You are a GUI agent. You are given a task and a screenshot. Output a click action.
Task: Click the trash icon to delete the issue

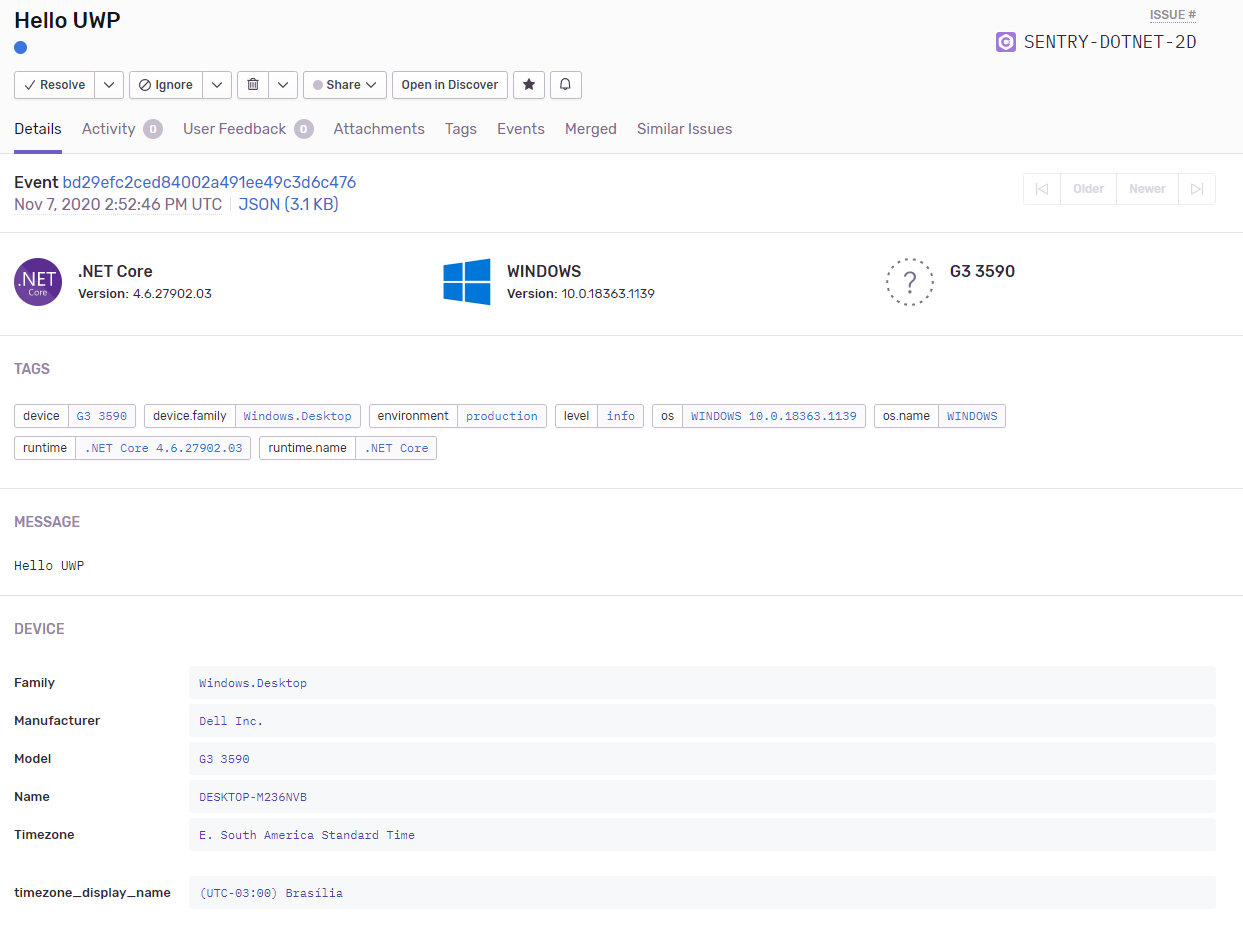pos(252,85)
